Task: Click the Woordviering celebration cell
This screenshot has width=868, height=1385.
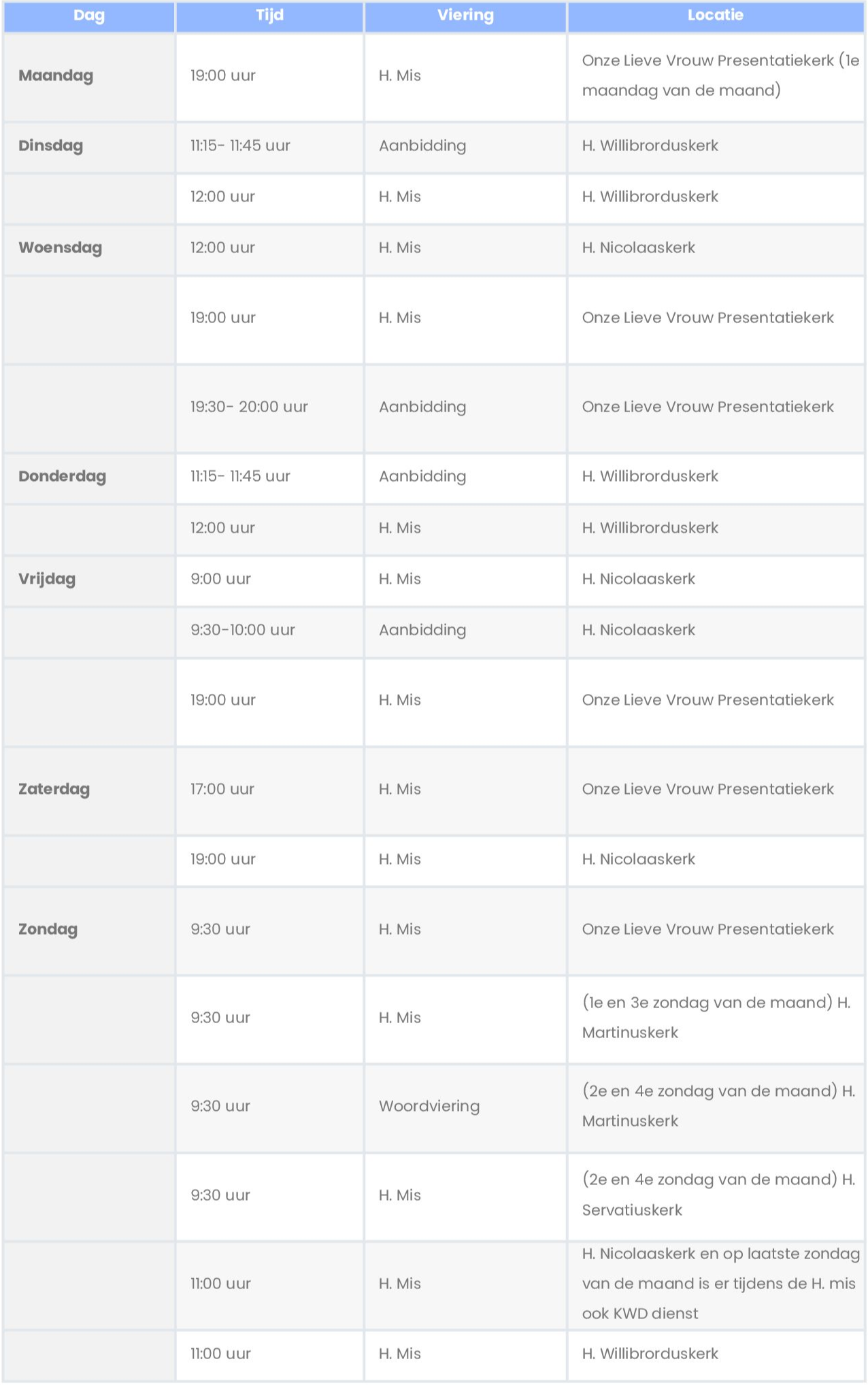Action: tap(465, 1108)
